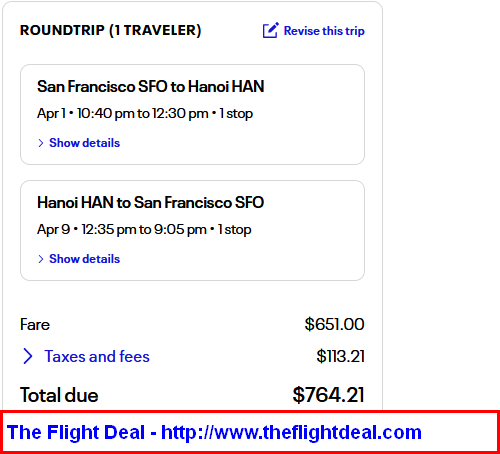500x454 pixels.
Task: Click the Apr 9 12:35 pm departure line
Action: pyautogui.click(x=144, y=230)
